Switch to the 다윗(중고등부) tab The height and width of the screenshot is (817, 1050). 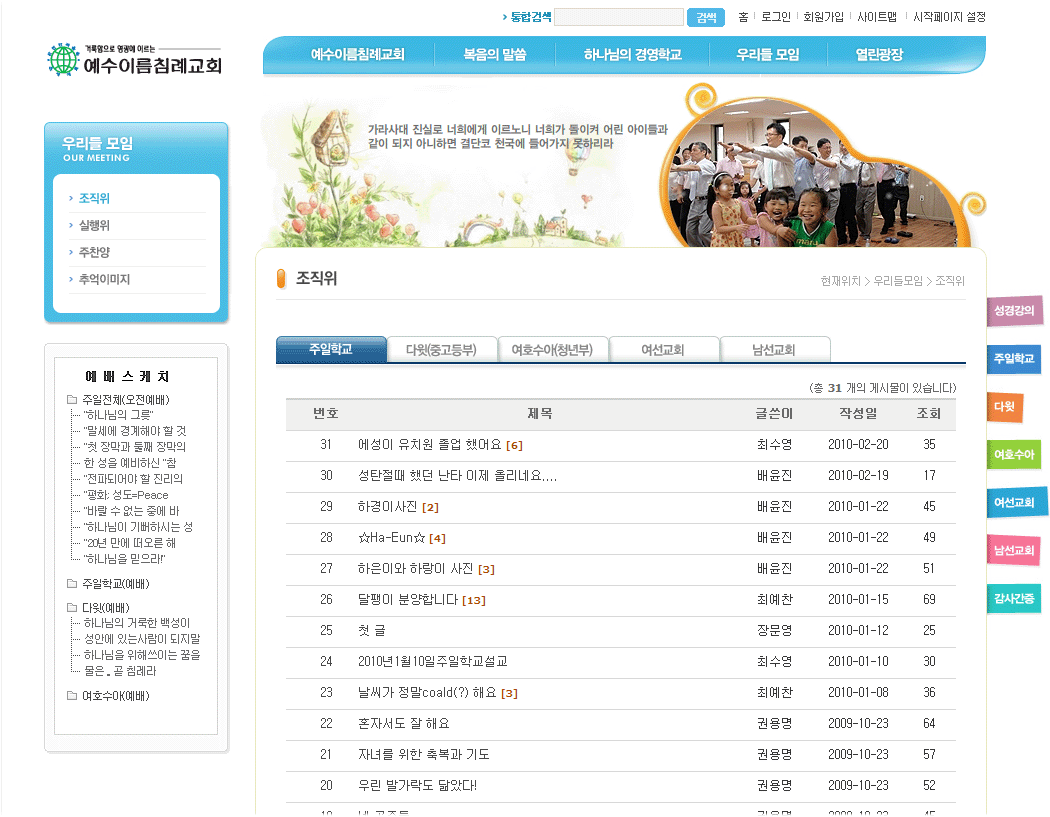coord(441,350)
